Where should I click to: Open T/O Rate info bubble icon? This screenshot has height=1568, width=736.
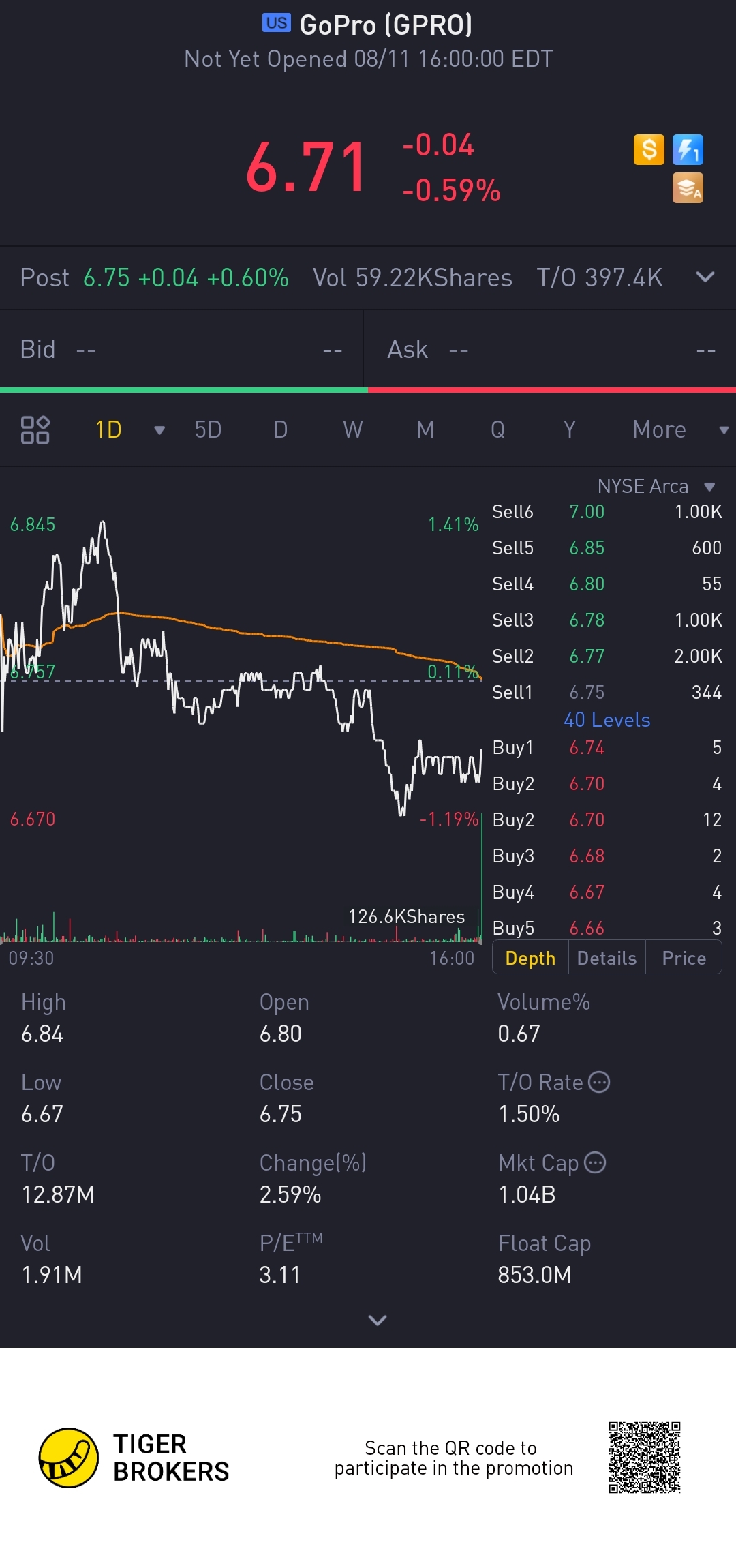[x=599, y=1082]
